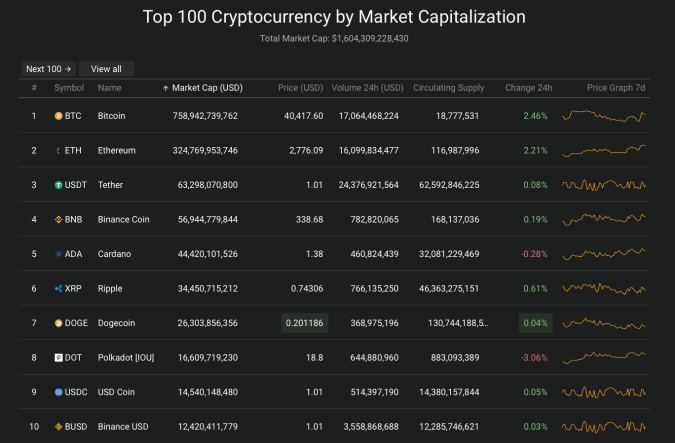Sort by Volume 24h (USD) header
Image resolution: width=675 pixels, height=443 pixels.
coord(367,88)
